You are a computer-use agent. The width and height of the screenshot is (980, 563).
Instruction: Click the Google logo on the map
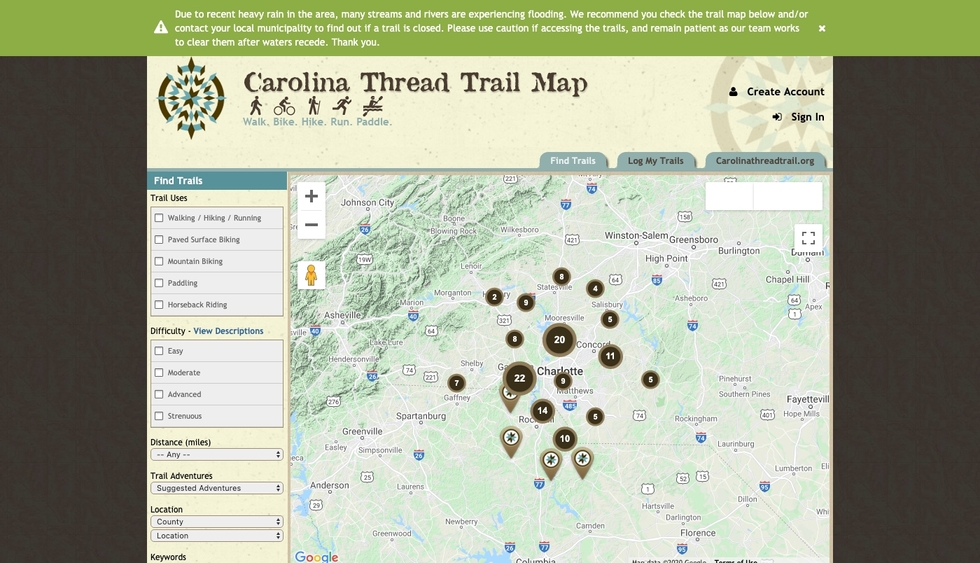coord(316,556)
